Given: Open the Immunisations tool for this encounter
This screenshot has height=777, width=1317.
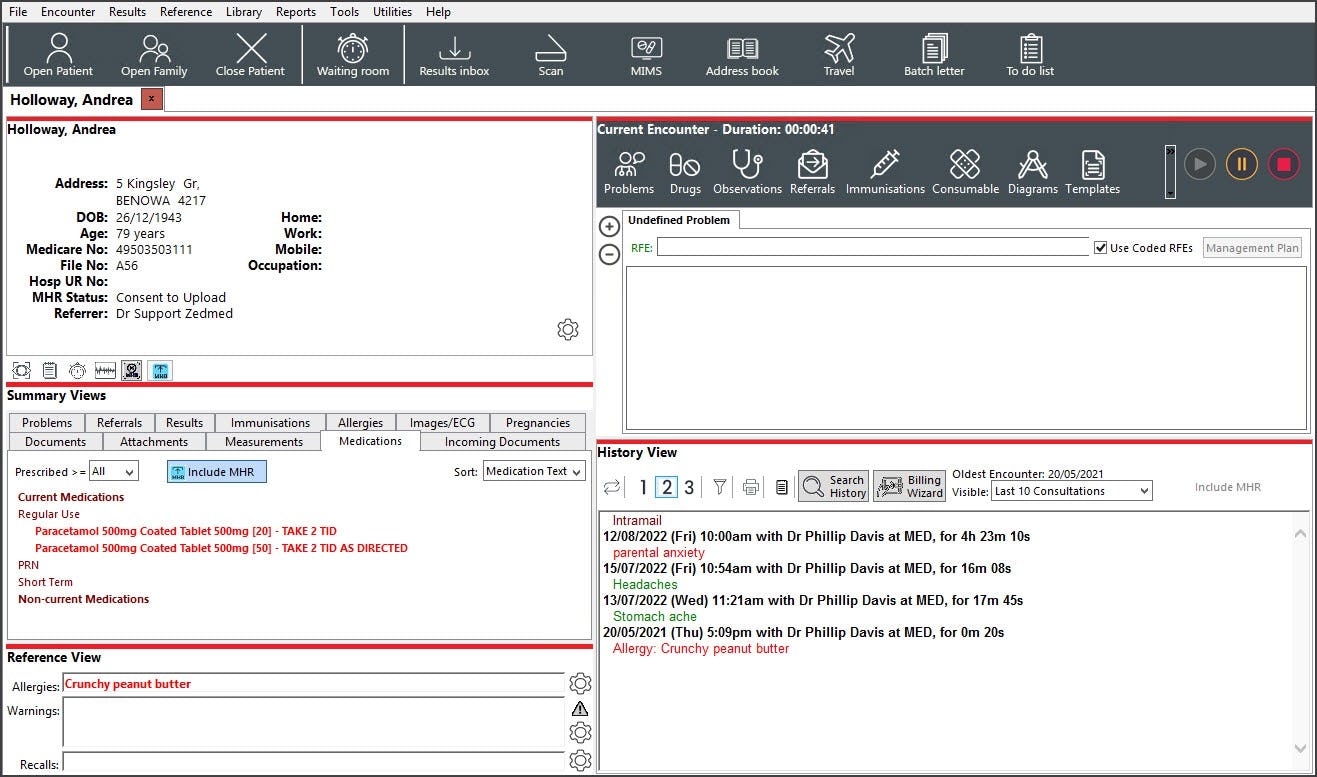Looking at the screenshot, I should 885,170.
